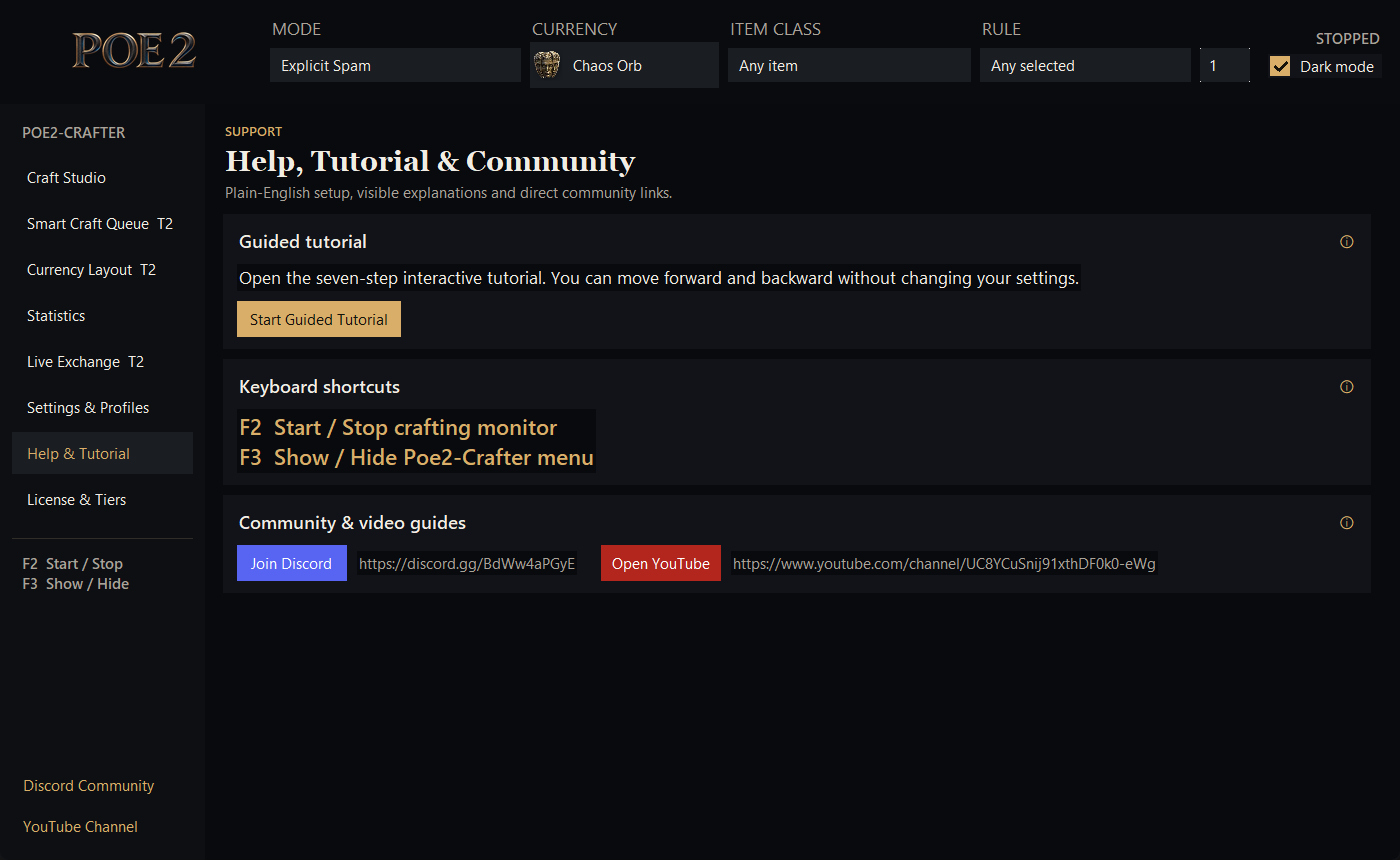Click the discord.gg invite URL text

pyautogui.click(x=467, y=564)
